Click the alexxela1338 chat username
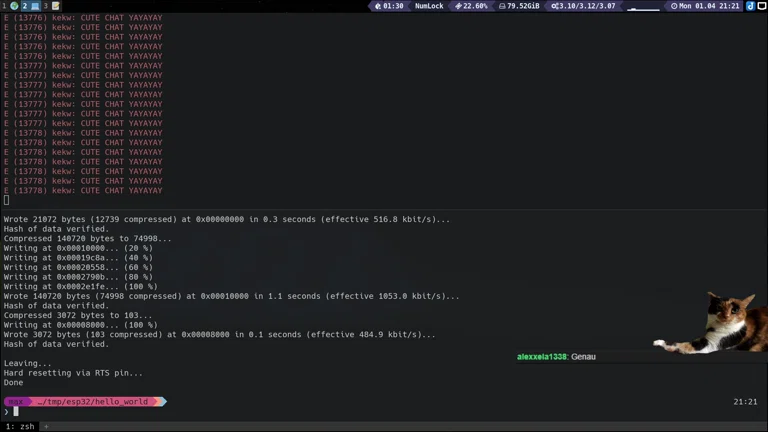Image resolution: width=768 pixels, height=432 pixels. pos(542,357)
